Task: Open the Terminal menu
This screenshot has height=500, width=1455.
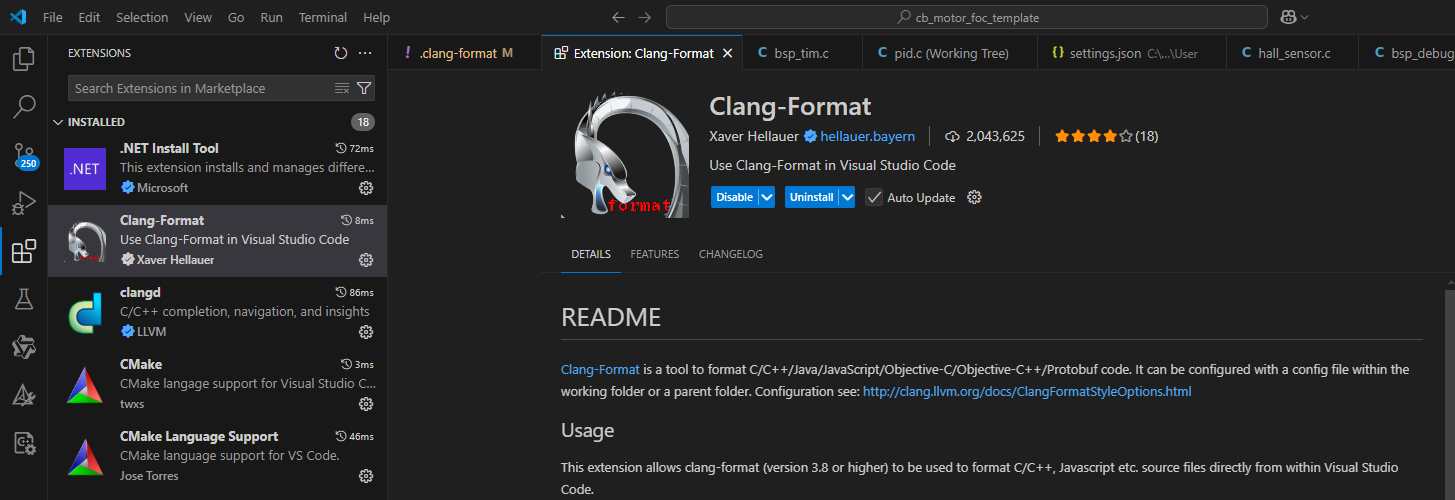Action: click(x=323, y=17)
